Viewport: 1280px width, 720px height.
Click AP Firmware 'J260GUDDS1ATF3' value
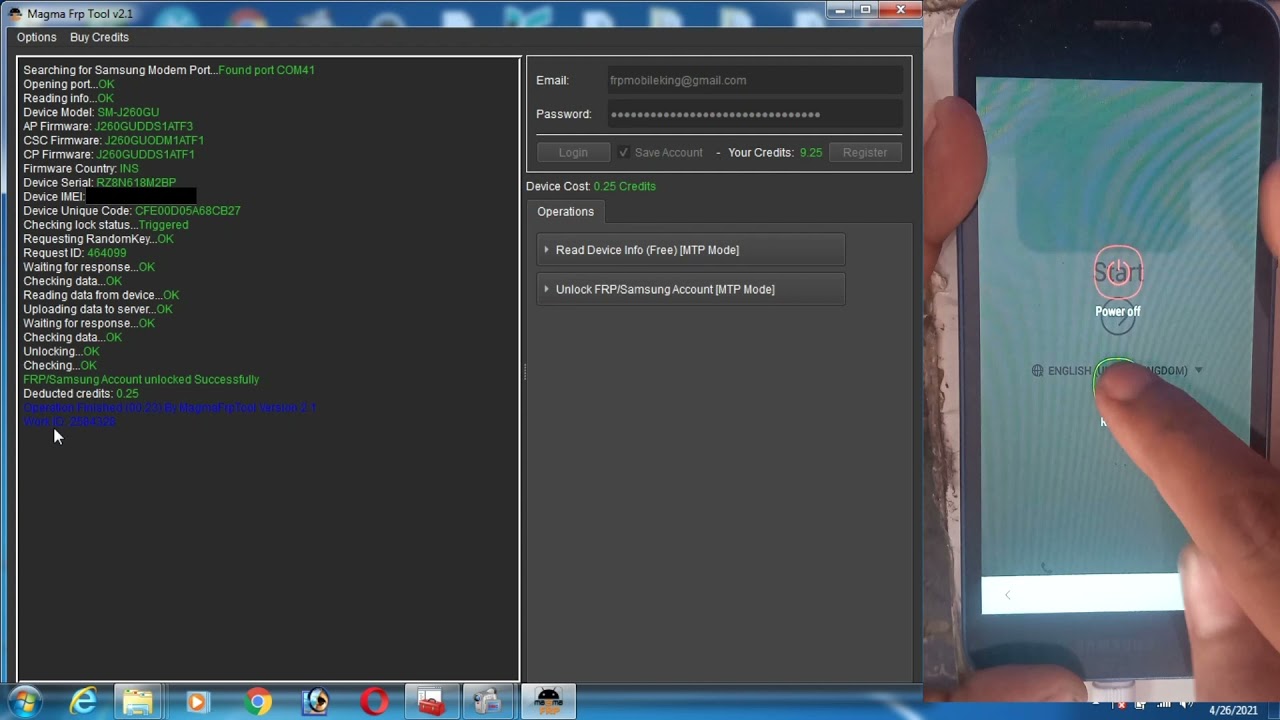click(x=144, y=126)
